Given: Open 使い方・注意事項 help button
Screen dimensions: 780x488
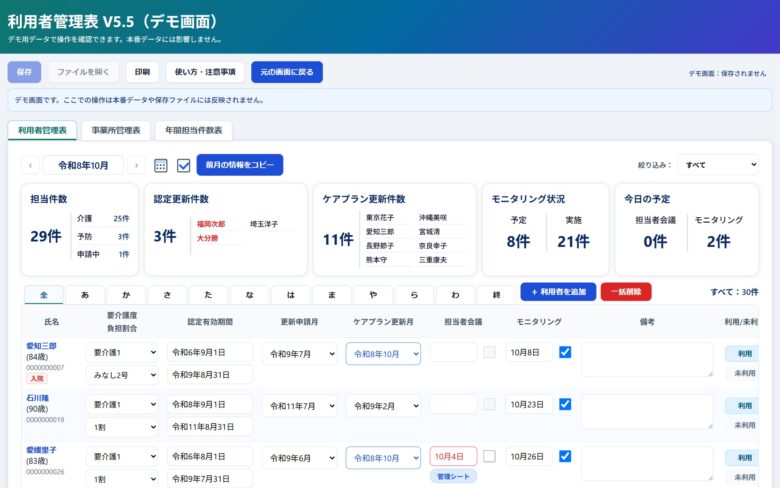Looking at the screenshot, I should pos(205,72).
